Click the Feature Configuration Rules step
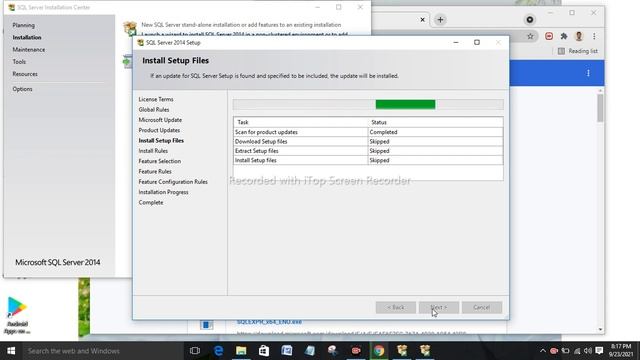Image resolution: width=640 pixels, height=360 pixels. (x=173, y=182)
